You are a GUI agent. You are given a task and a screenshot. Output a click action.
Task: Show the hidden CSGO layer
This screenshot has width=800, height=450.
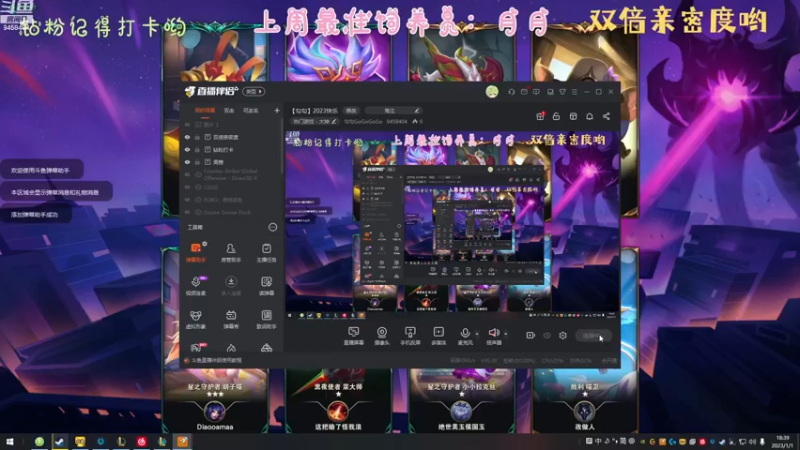tap(187, 187)
